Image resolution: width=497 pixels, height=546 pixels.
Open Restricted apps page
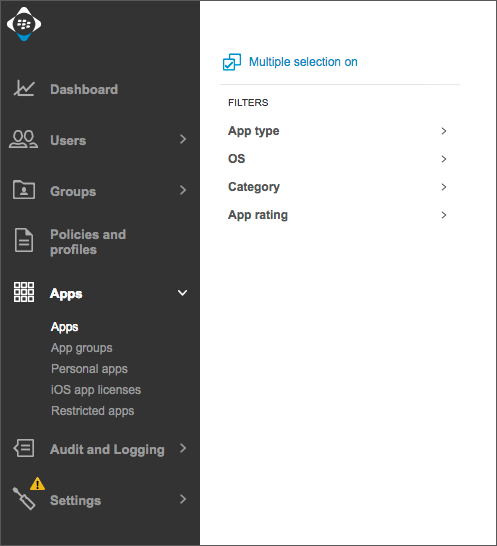[92, 411]
